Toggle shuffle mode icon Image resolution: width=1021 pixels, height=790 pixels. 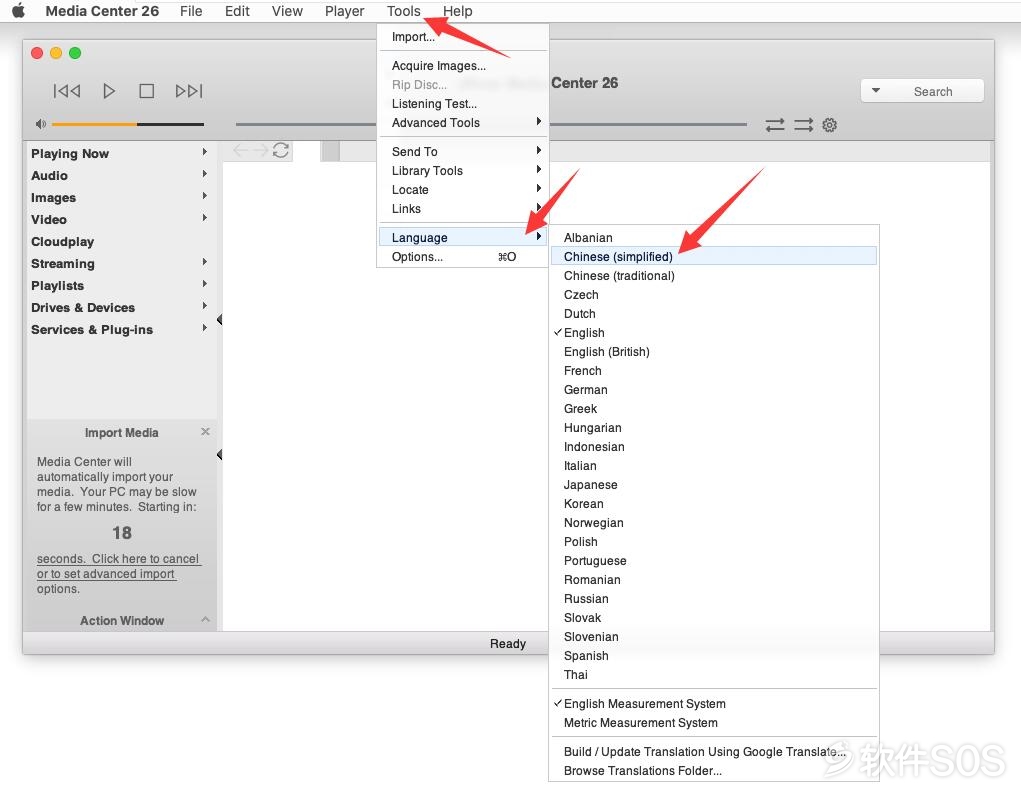[x=804, y=124]
